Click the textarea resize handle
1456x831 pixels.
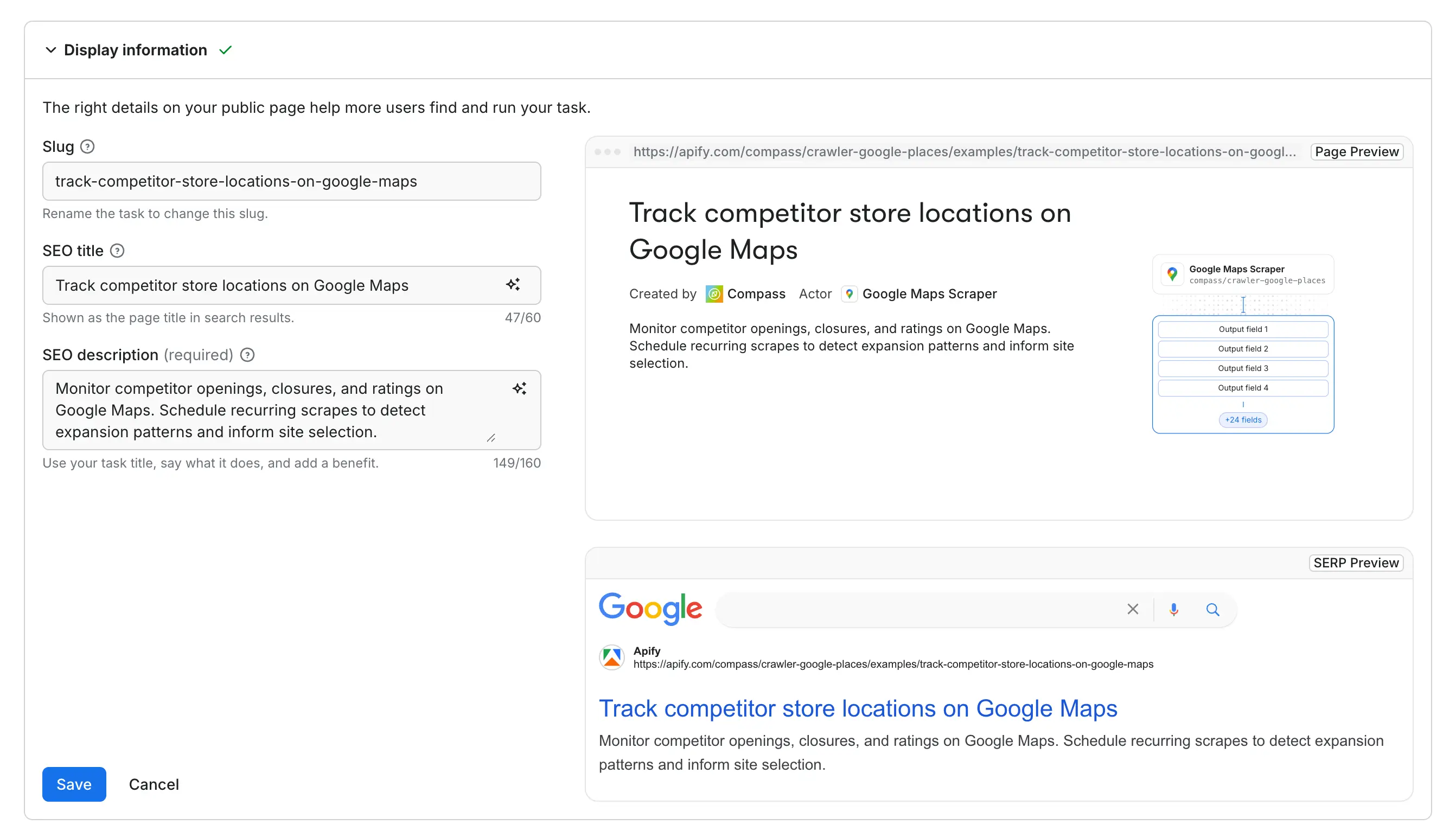point(491,438)
